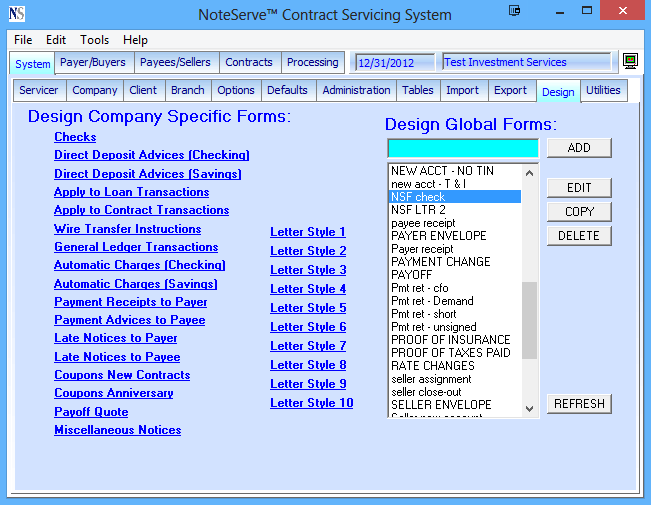Click the NS application icon in title bar
The image size is (651, 505).
coord(16,14)
